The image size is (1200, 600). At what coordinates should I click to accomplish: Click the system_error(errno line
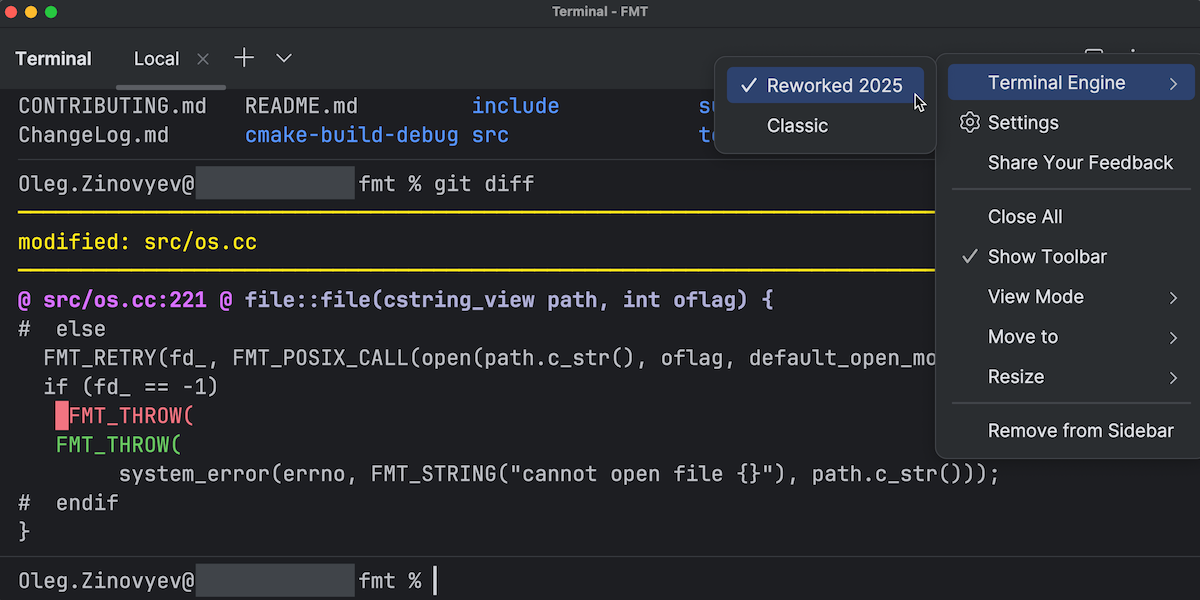pos(559,473)
